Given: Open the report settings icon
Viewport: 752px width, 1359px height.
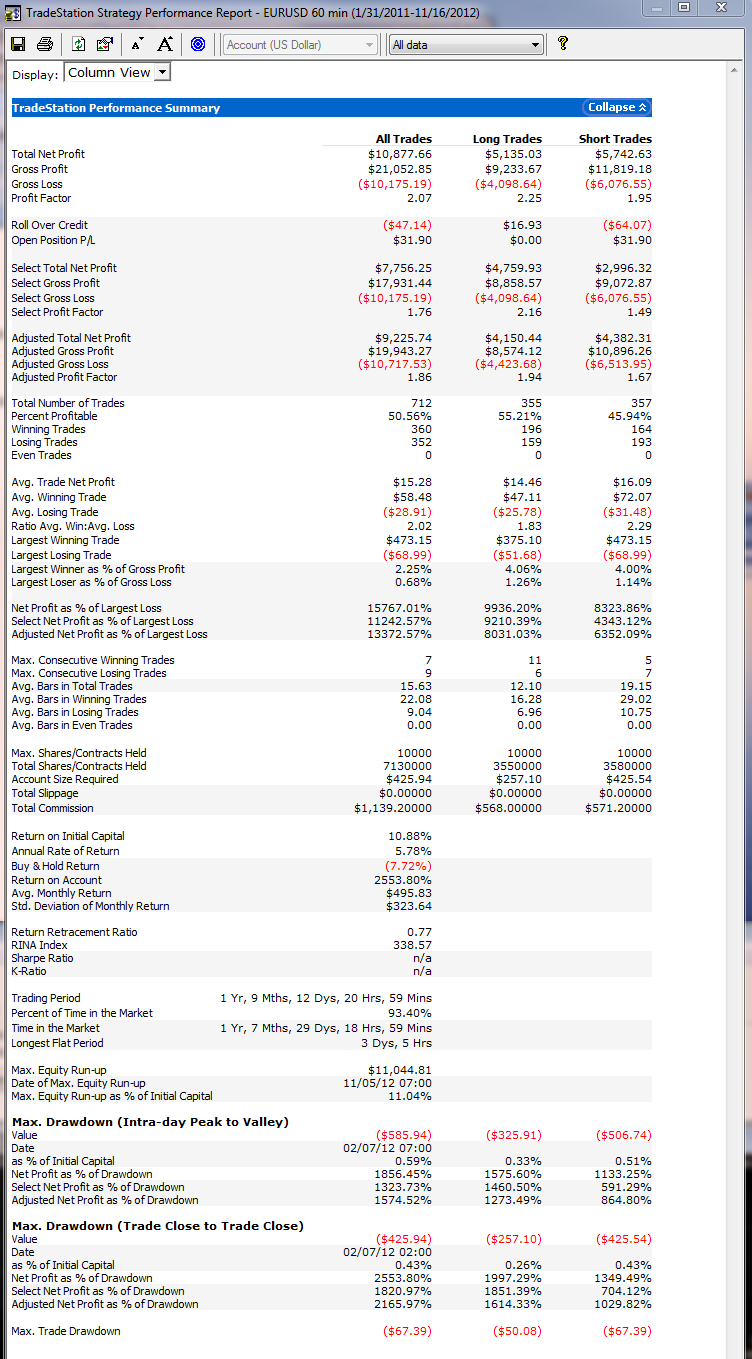Looking at the screenshot, I should click(104, 45).
